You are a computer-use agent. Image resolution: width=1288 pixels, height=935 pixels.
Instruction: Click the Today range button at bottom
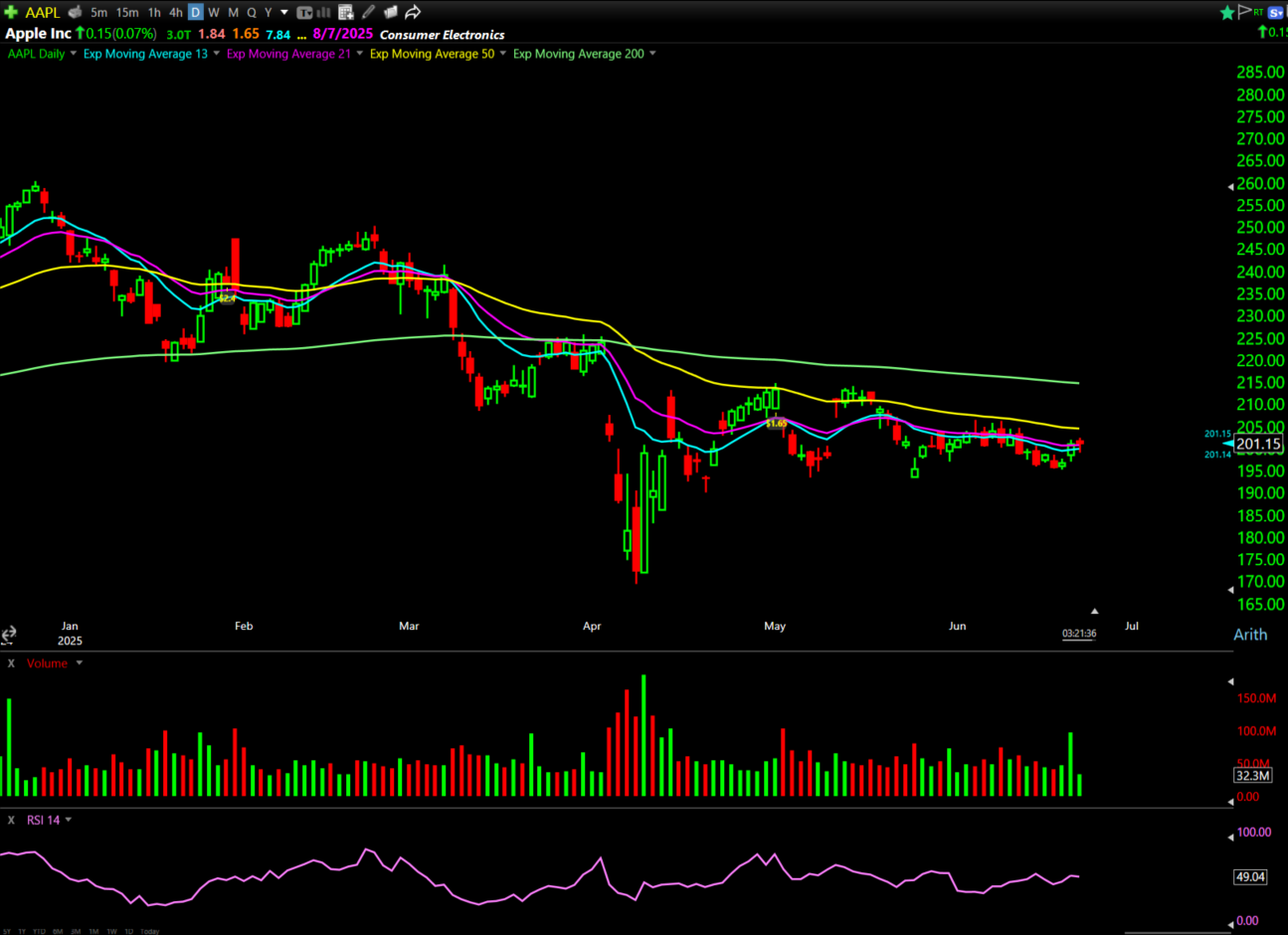click(149, 932)
